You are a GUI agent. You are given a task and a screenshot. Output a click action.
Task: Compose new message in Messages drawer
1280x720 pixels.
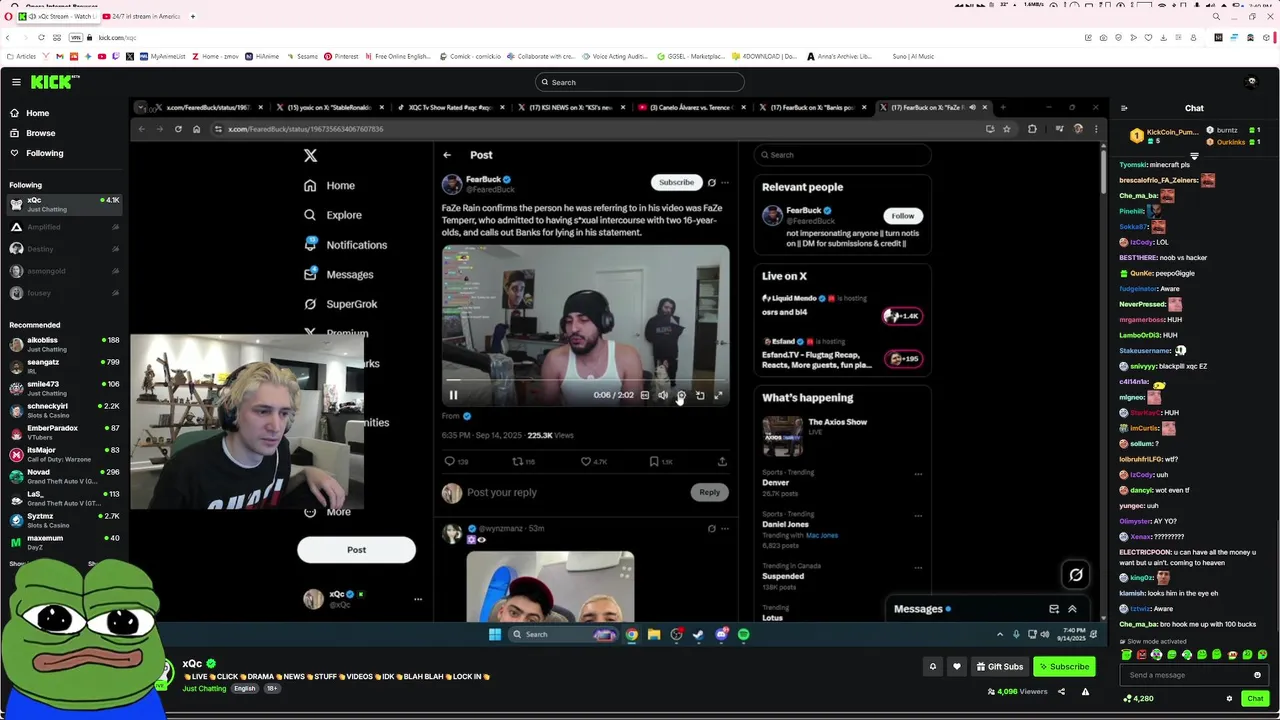tap(1054, 609)
